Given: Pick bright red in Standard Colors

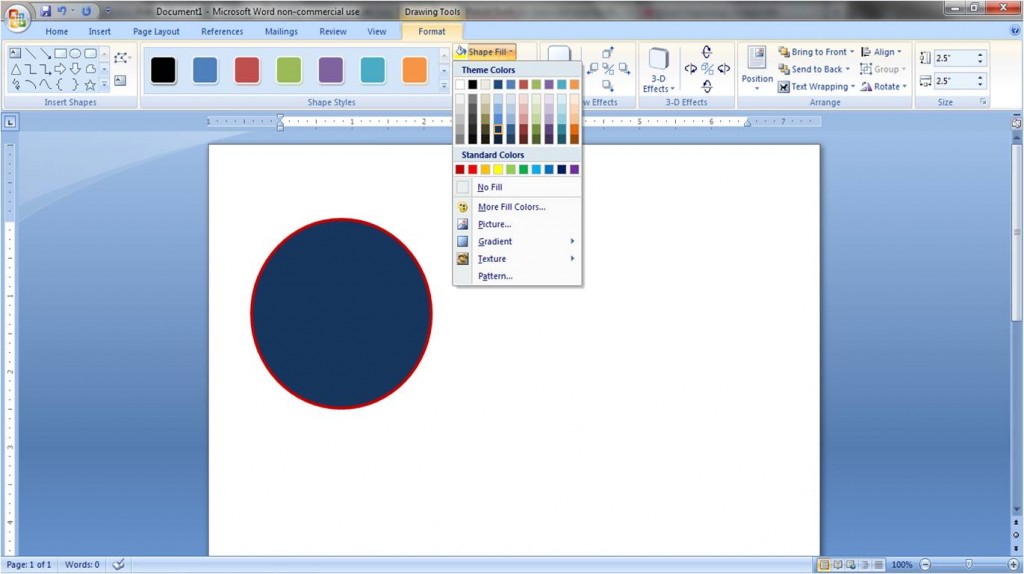Looking at the screenshot, I should pos(473,169).
